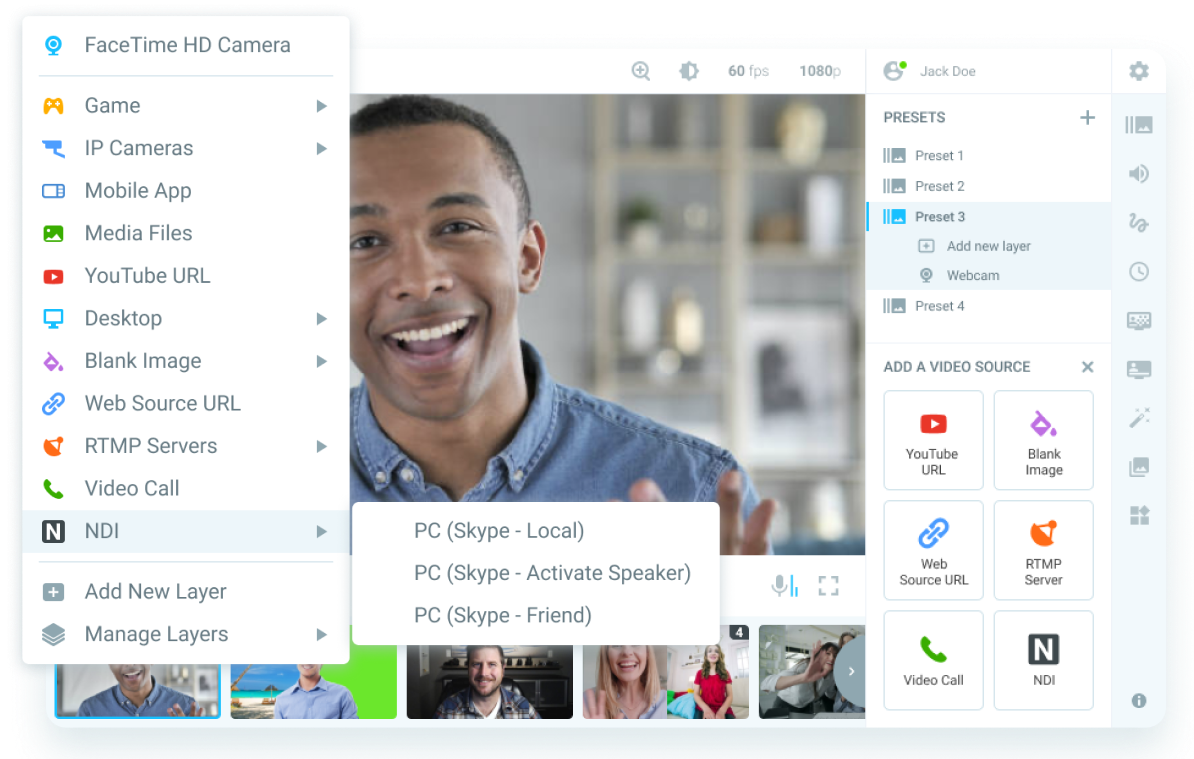This screenshot has height=759, width=1194.
Task: Open the image gallery sidebar icon
Action: click(1138, 467)
